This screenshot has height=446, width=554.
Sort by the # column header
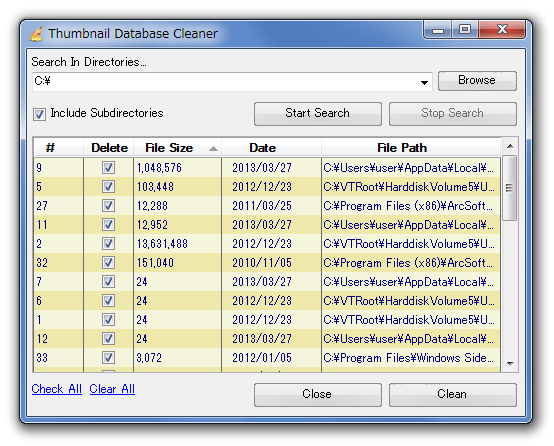click(59, 148)
